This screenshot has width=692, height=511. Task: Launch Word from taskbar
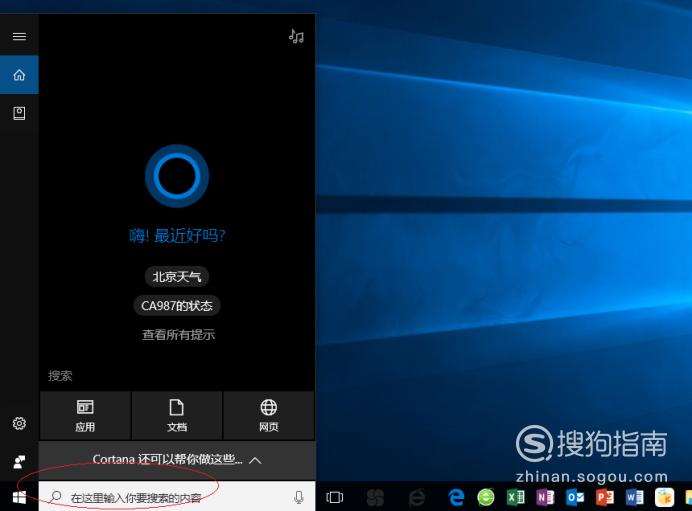[635, 497]
